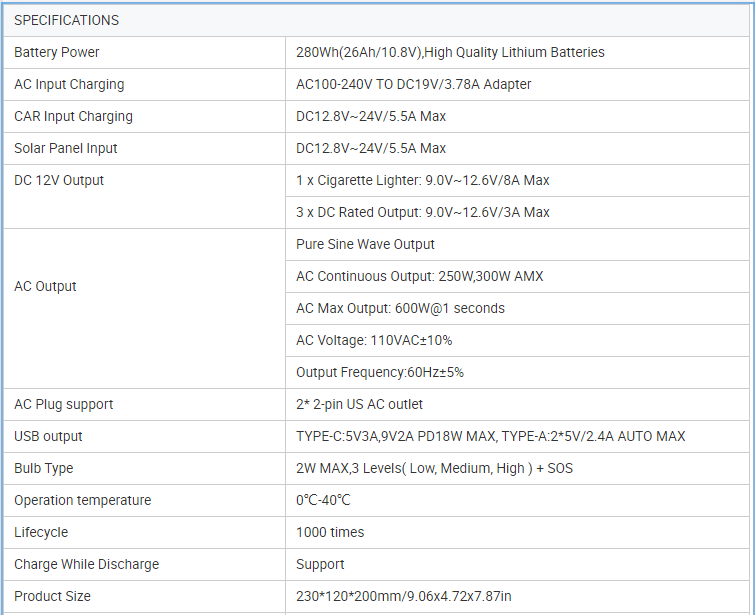This screenshot has height=615, width=755.
Task: Click the AC Output row label
Action: [45, 286]
